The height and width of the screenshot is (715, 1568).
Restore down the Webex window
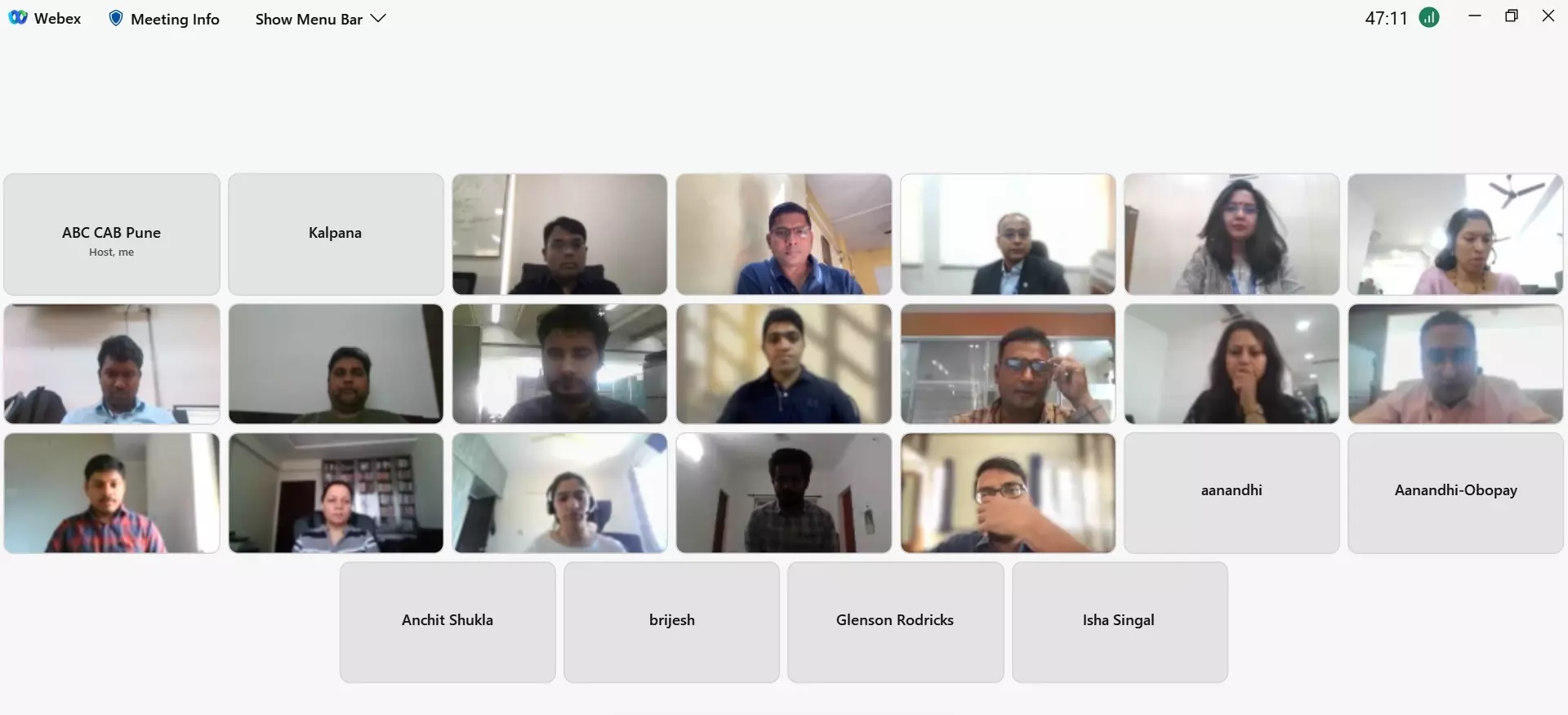[x=1512, y=16]
